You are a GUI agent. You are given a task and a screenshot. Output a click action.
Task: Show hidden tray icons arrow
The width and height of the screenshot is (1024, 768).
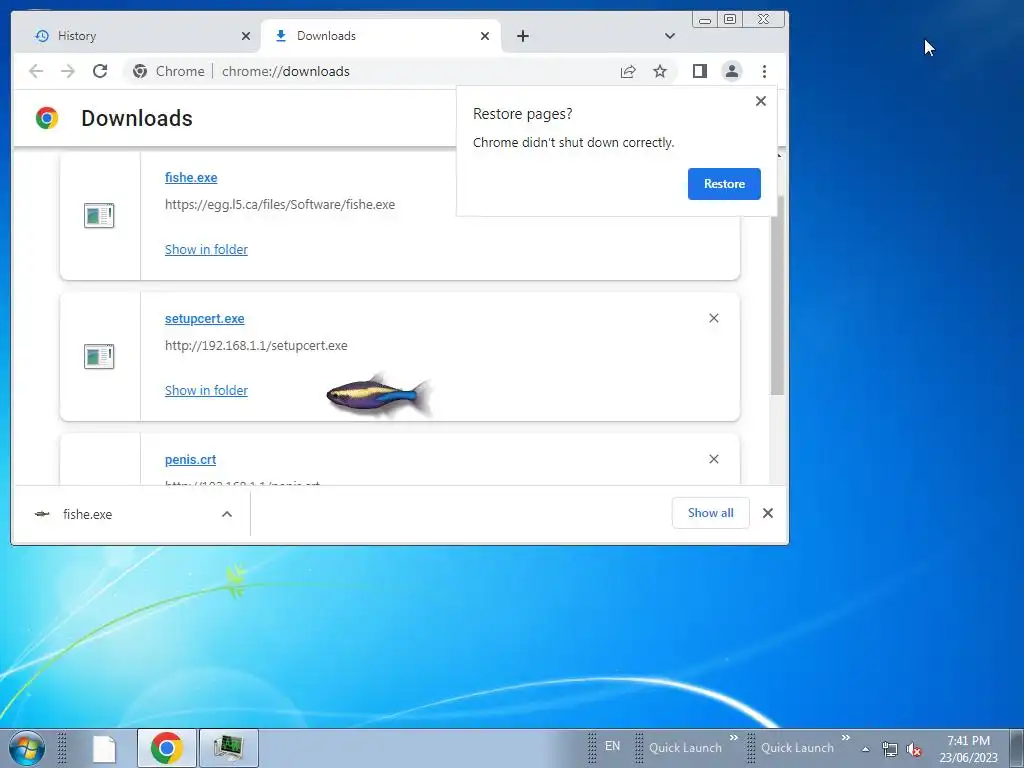pos(865,749)
